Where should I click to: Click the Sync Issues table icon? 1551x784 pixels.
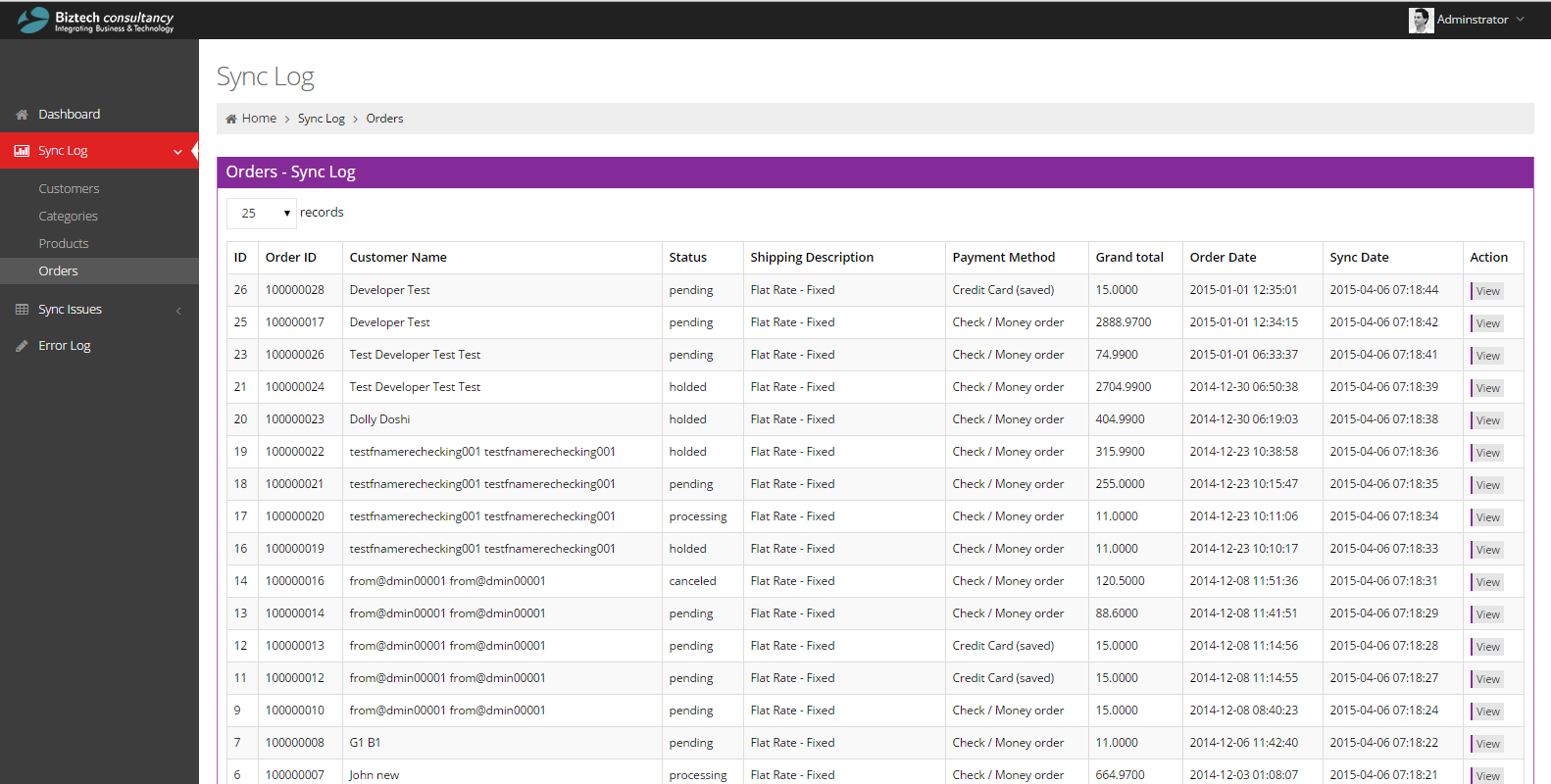click(22, 310)
